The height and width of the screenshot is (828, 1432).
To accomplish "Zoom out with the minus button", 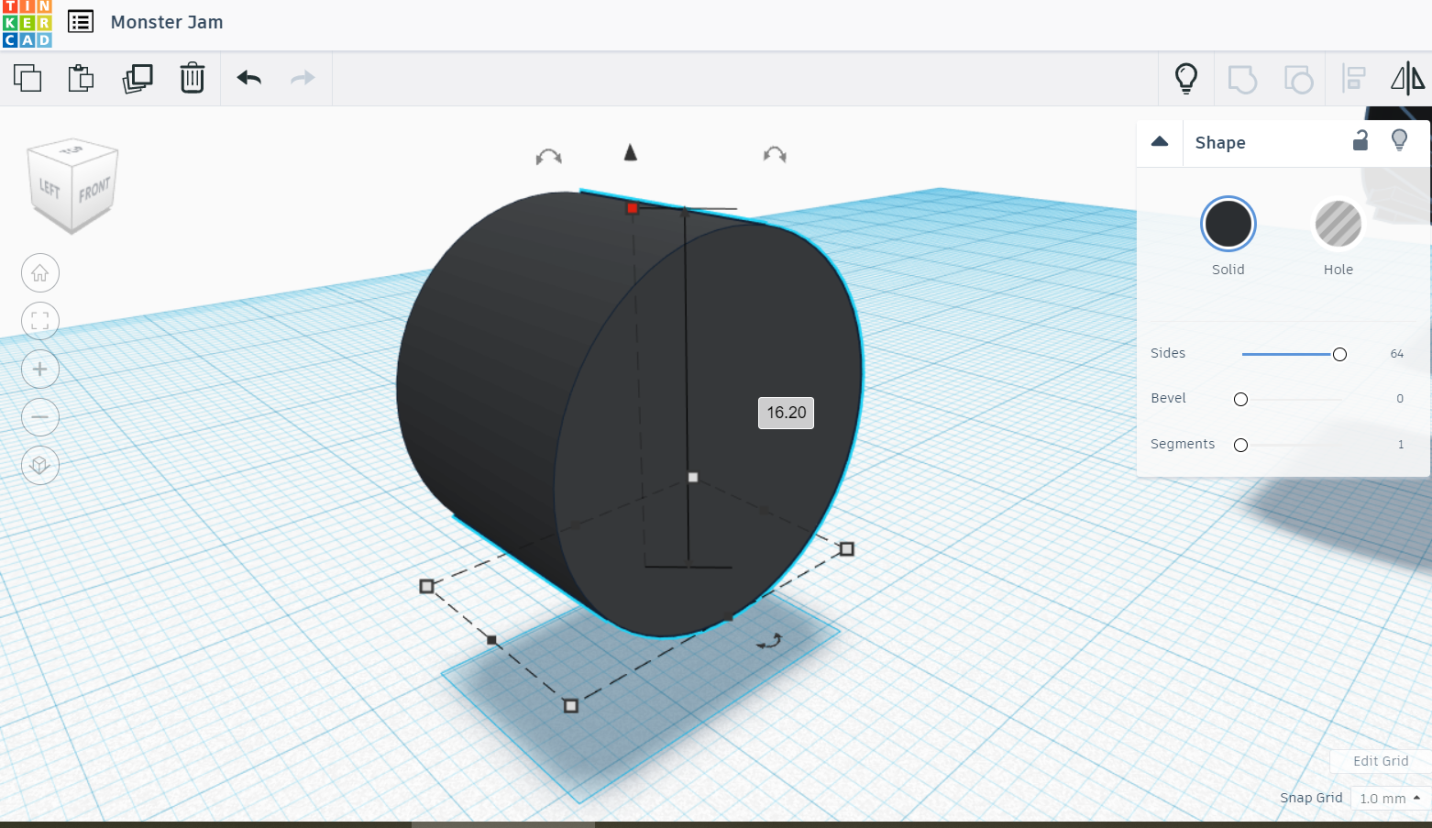I will tap(40, 417).
